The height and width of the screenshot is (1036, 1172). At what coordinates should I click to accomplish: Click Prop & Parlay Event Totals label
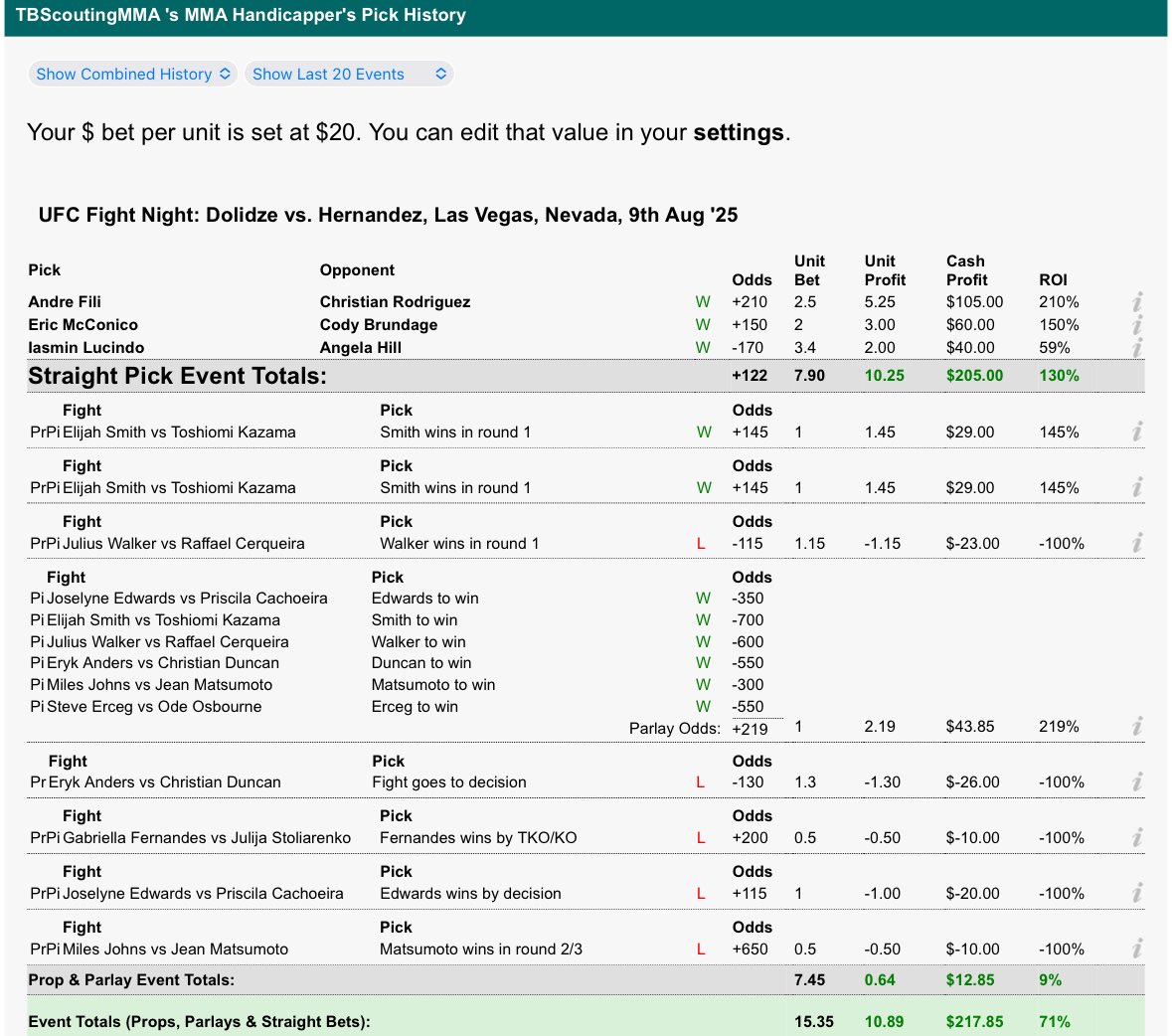click(x=131, y=980)
